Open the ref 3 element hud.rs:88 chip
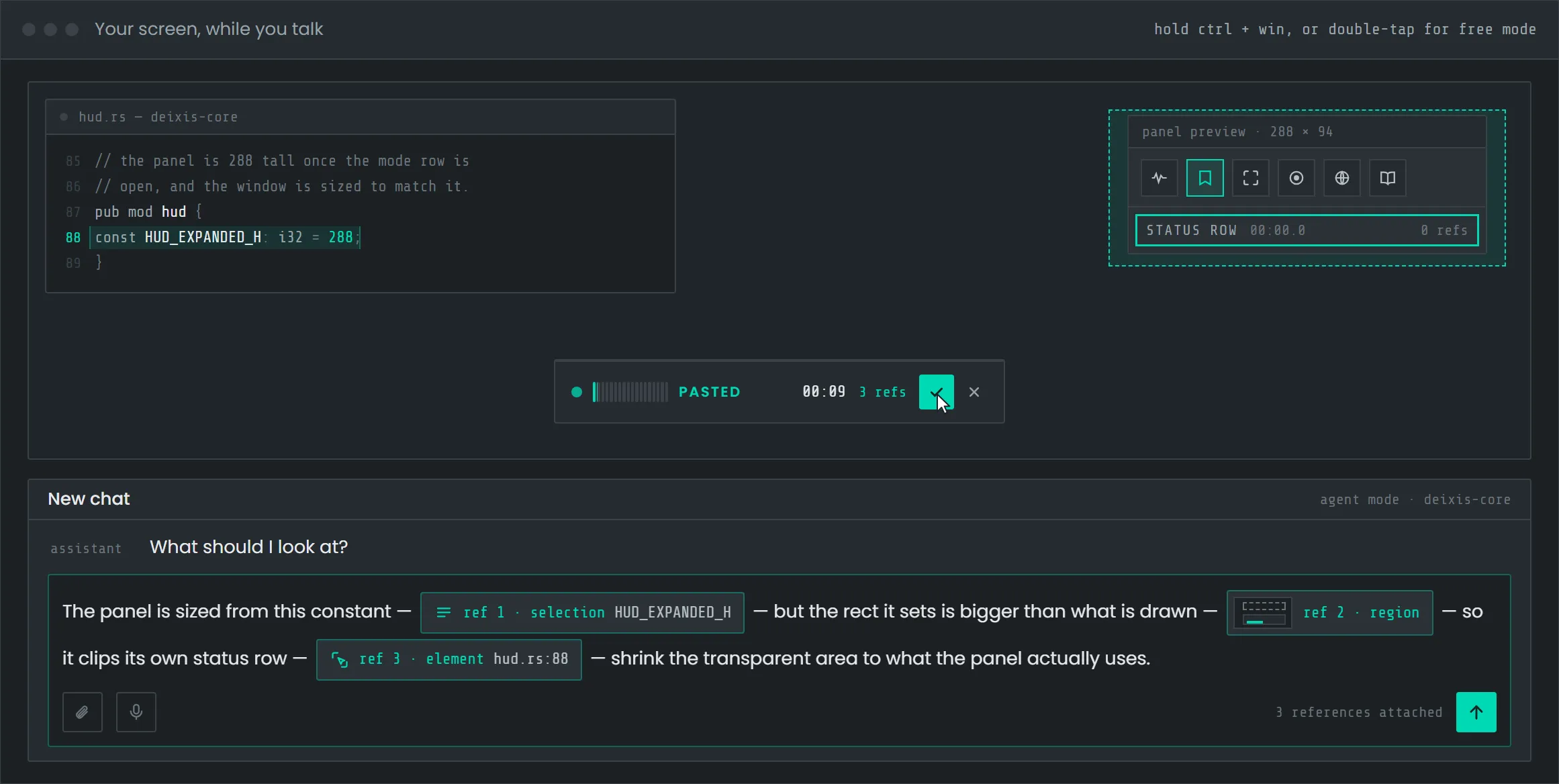The height and width of the screenshot is (784, 1559). pyautogui.click(x=448, y=659)
